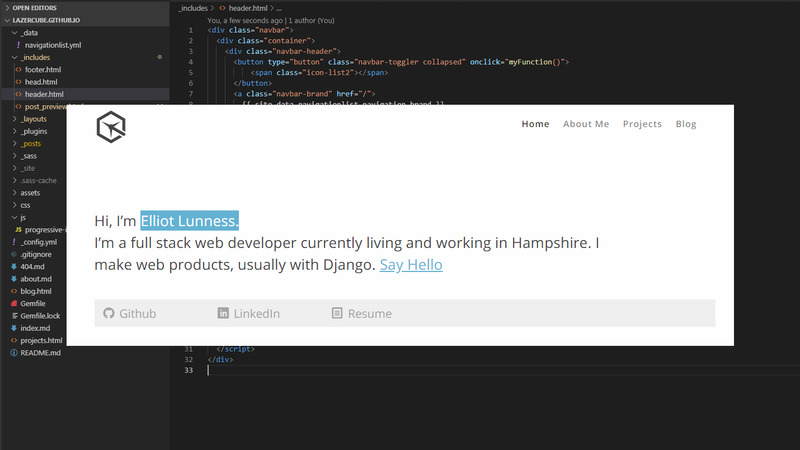Click the projects.html file icon
The width and height of the screenshot is (800, 450).
14,340
